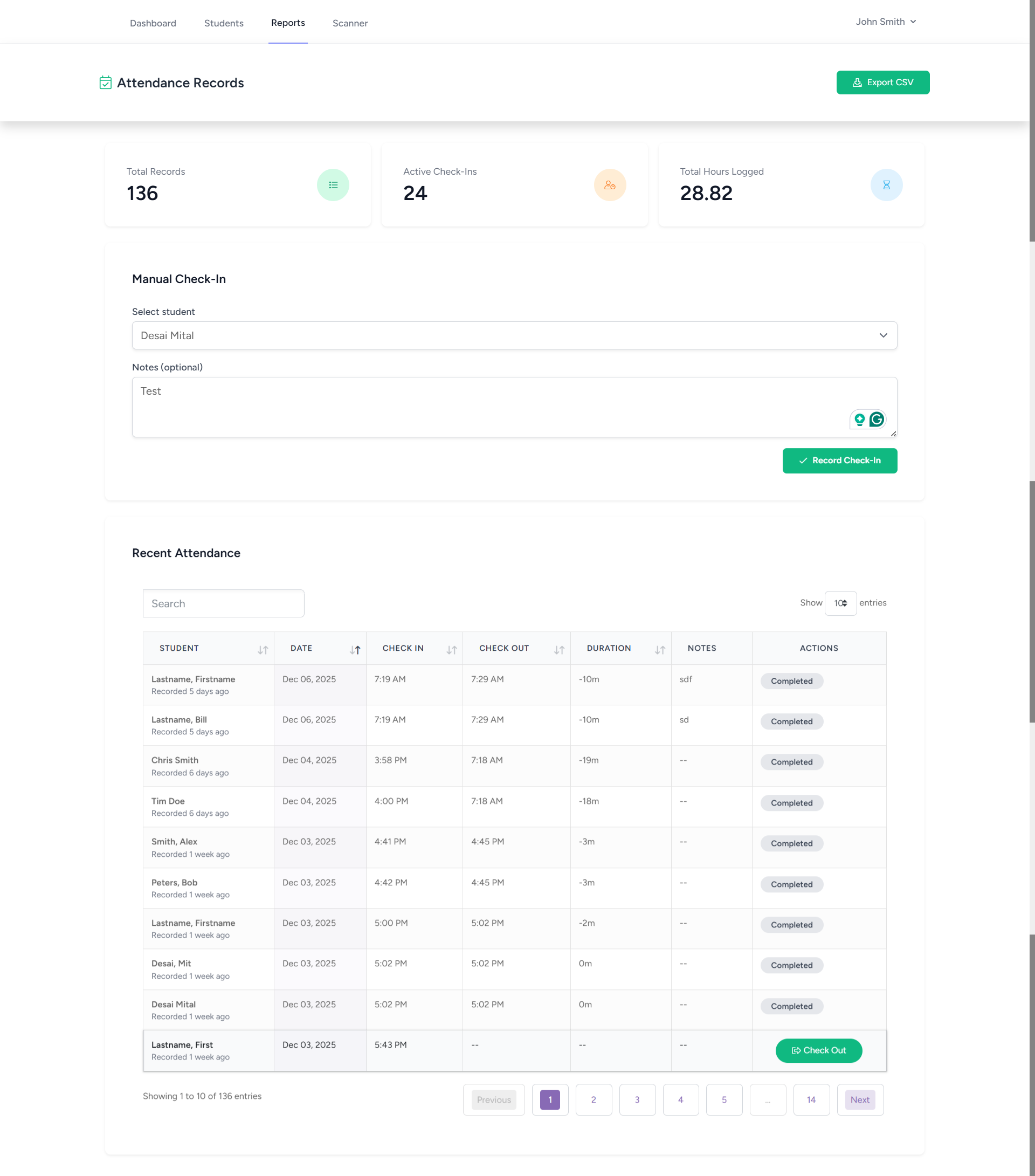Open the John Smith user menu
Screen dimensions: 1035x1176
coord(886,22)
